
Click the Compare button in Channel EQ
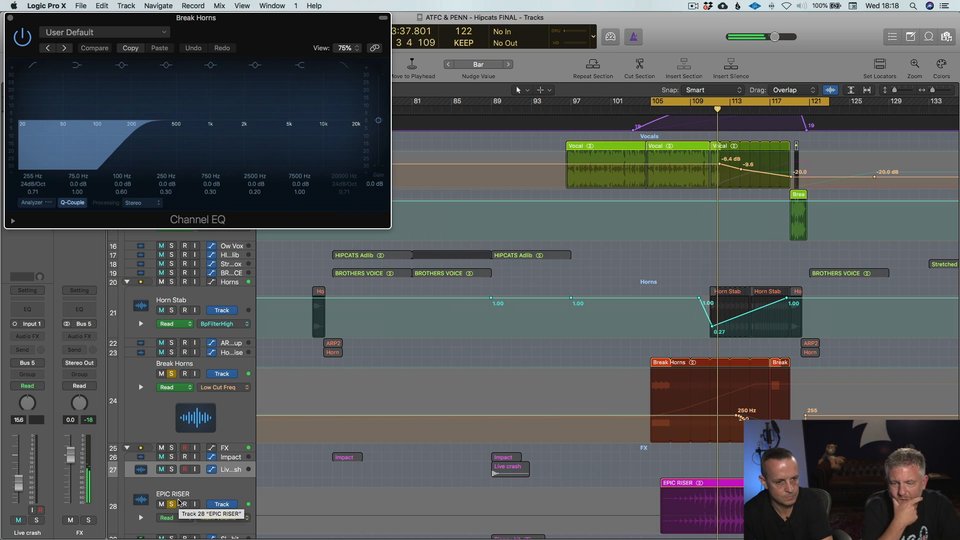tap(94, 48)
